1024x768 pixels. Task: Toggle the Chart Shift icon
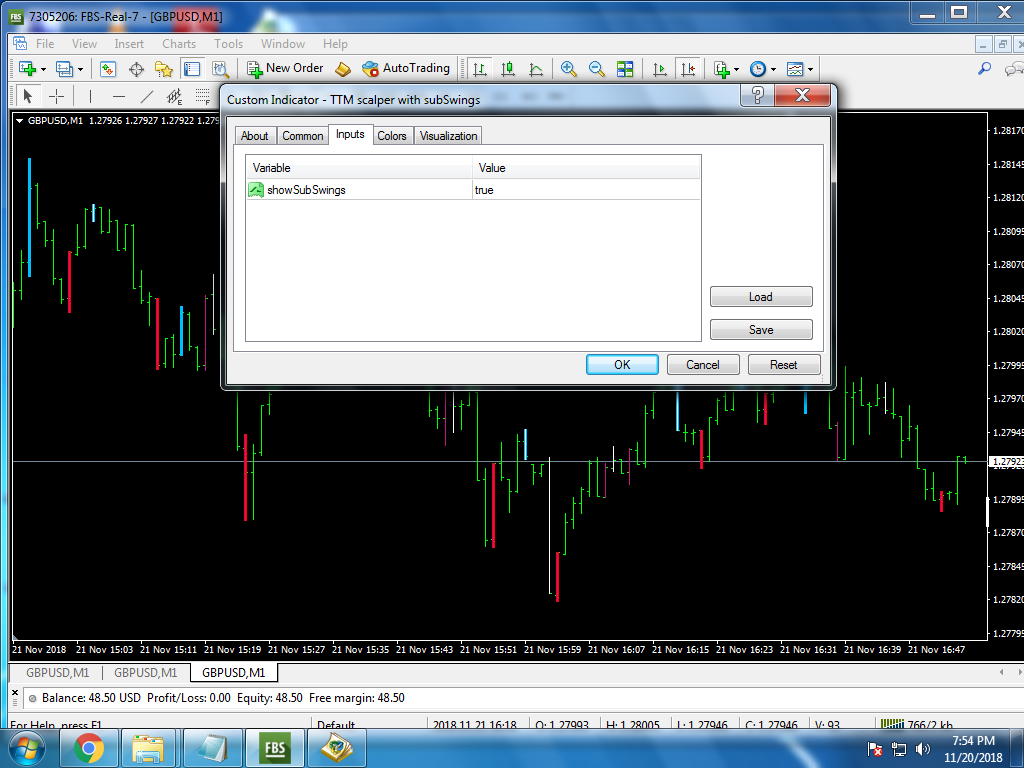pos(688,69)
